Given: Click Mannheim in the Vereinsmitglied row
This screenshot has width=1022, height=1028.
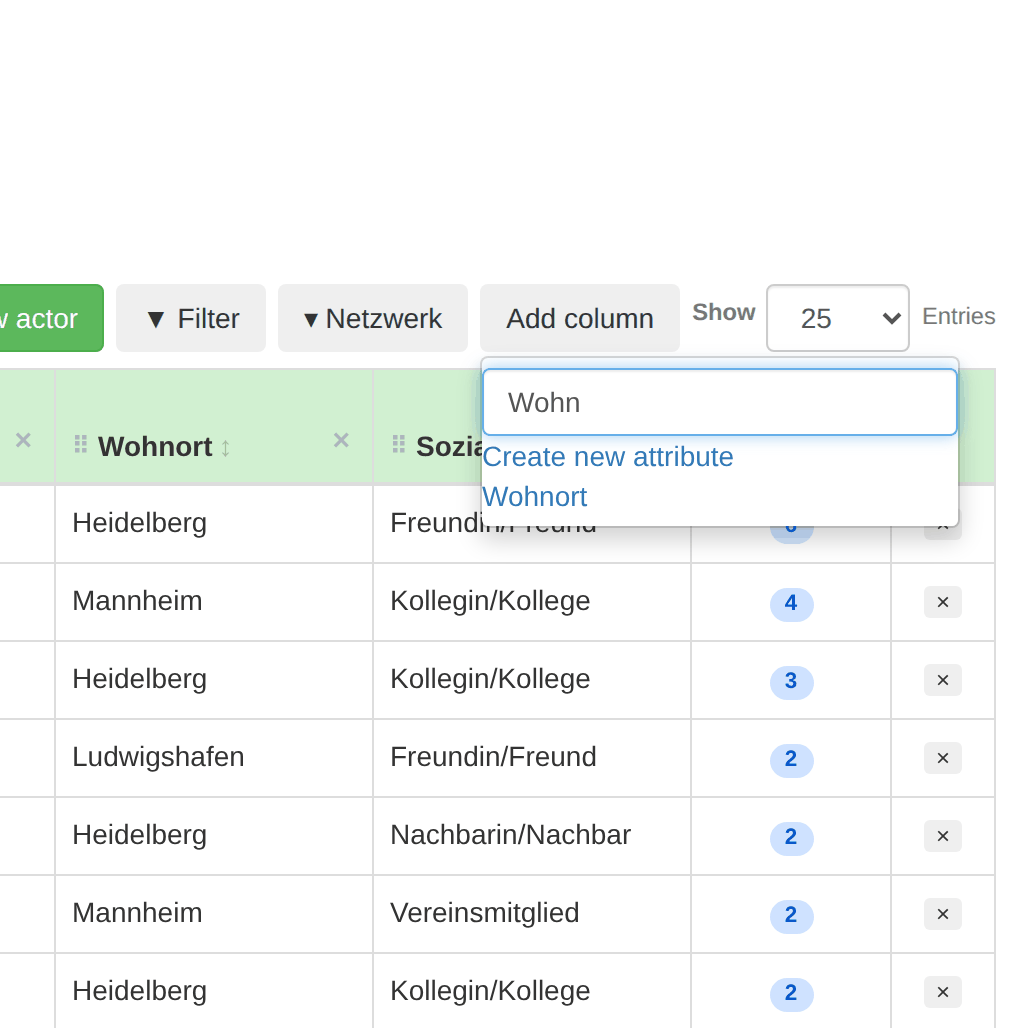Looking at the screenshot, I should (x=137, y=913).
